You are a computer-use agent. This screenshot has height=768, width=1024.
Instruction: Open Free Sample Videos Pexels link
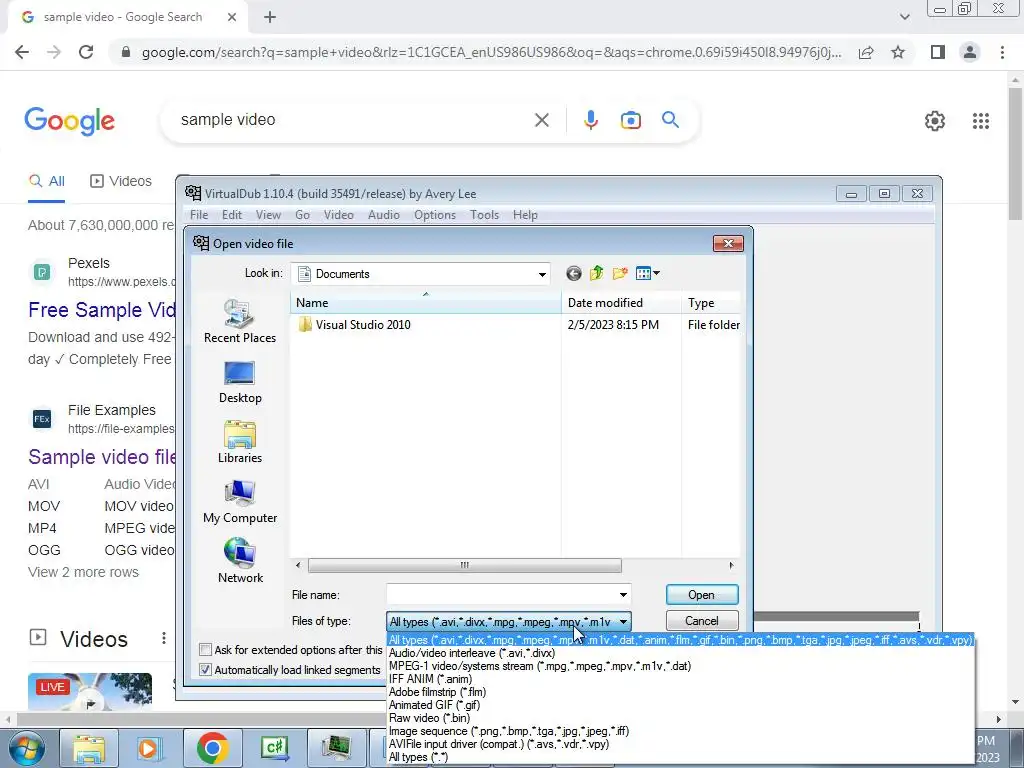[101, 310]
